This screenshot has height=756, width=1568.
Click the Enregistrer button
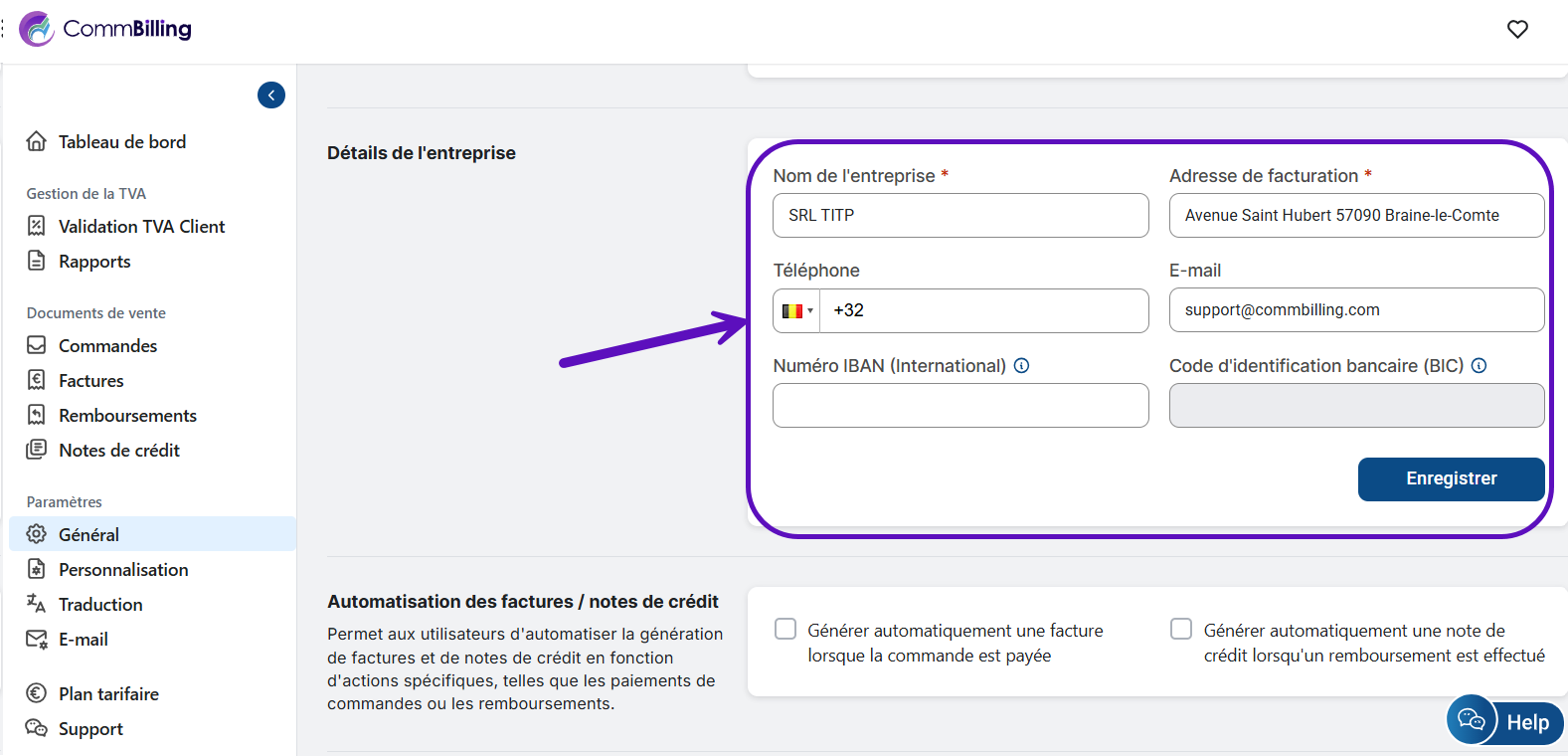click(1451, 478)
